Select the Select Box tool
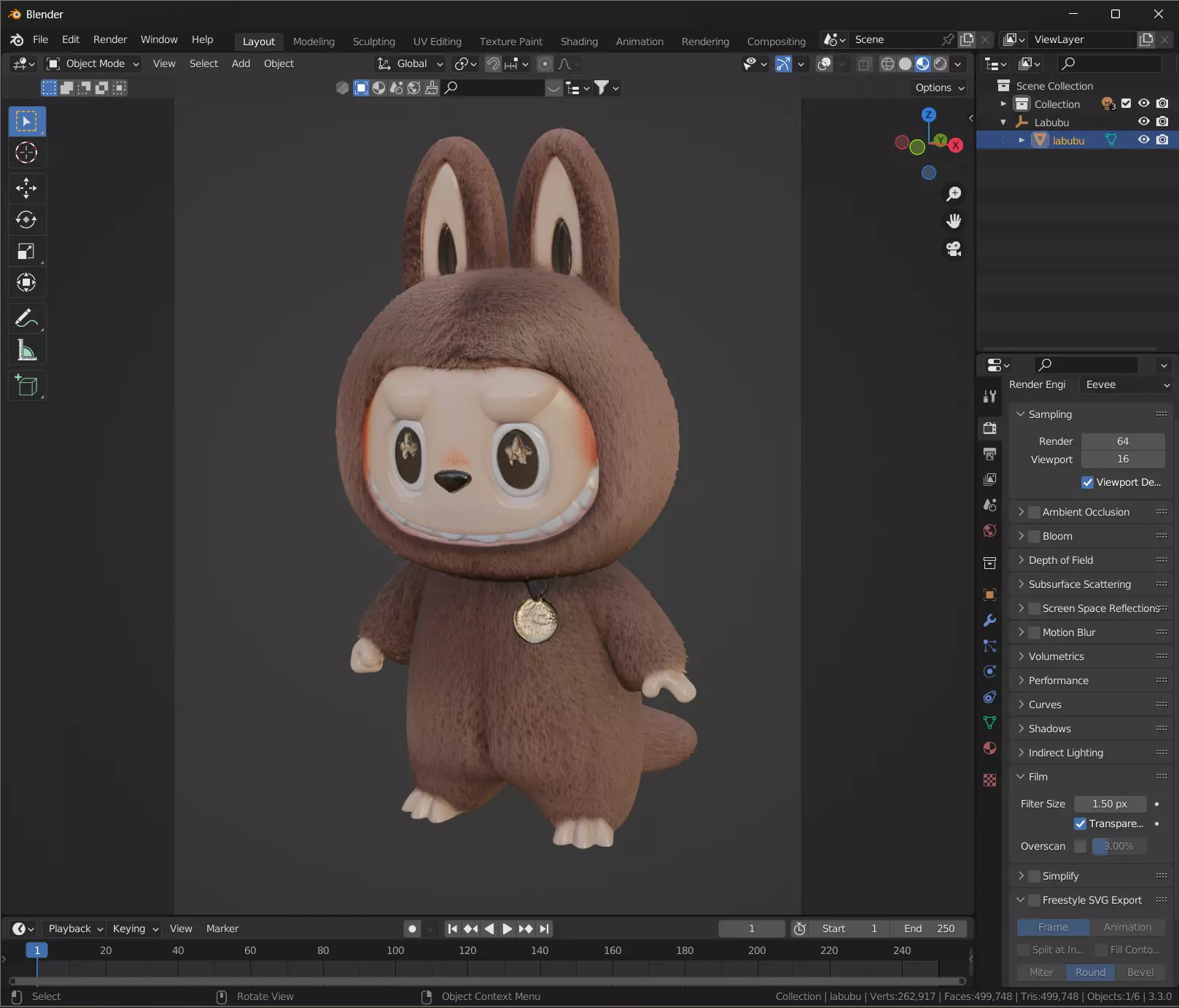The image size is (1179, 1008). click(x=27, y=121)
